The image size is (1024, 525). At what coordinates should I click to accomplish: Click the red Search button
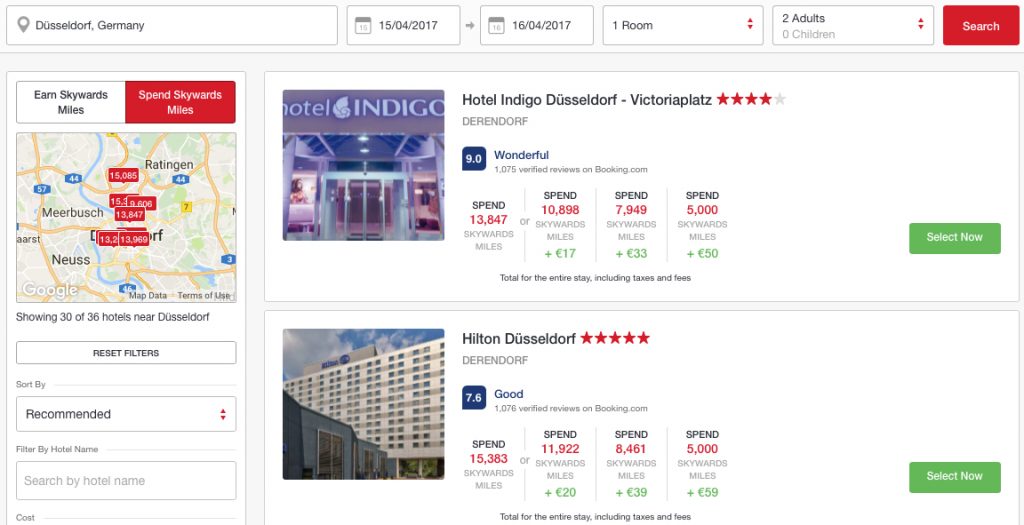[981, 25]
